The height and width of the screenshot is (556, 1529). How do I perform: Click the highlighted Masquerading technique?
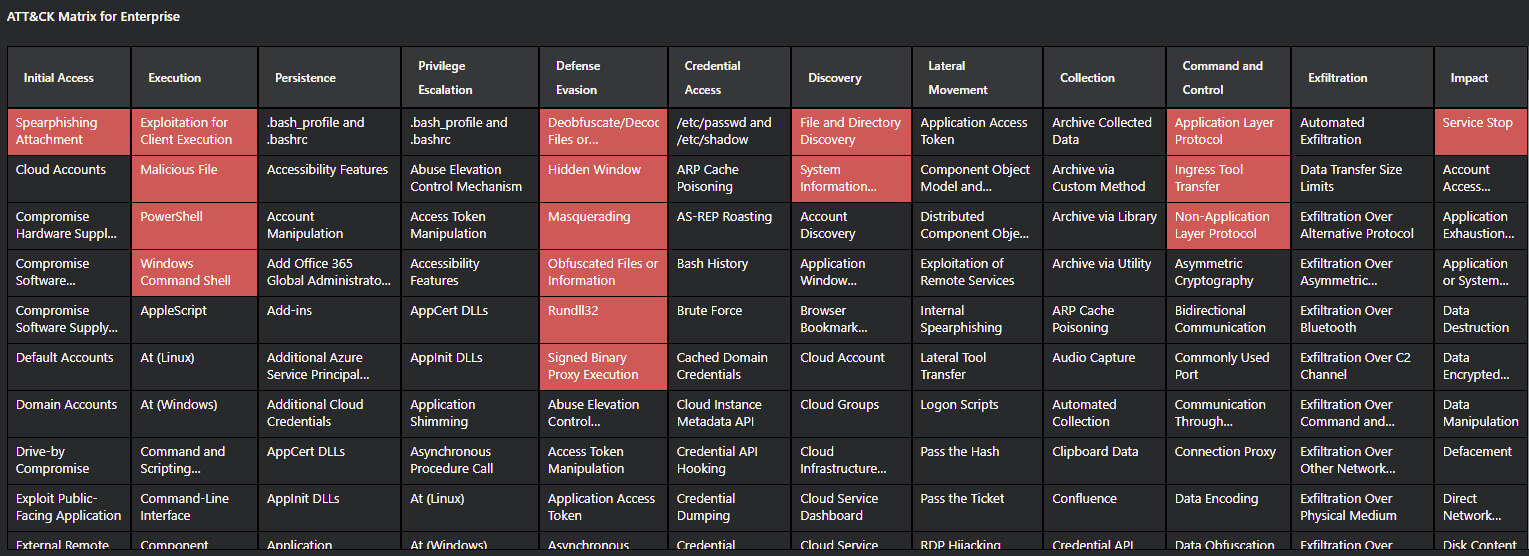click(x=604, y=226)
